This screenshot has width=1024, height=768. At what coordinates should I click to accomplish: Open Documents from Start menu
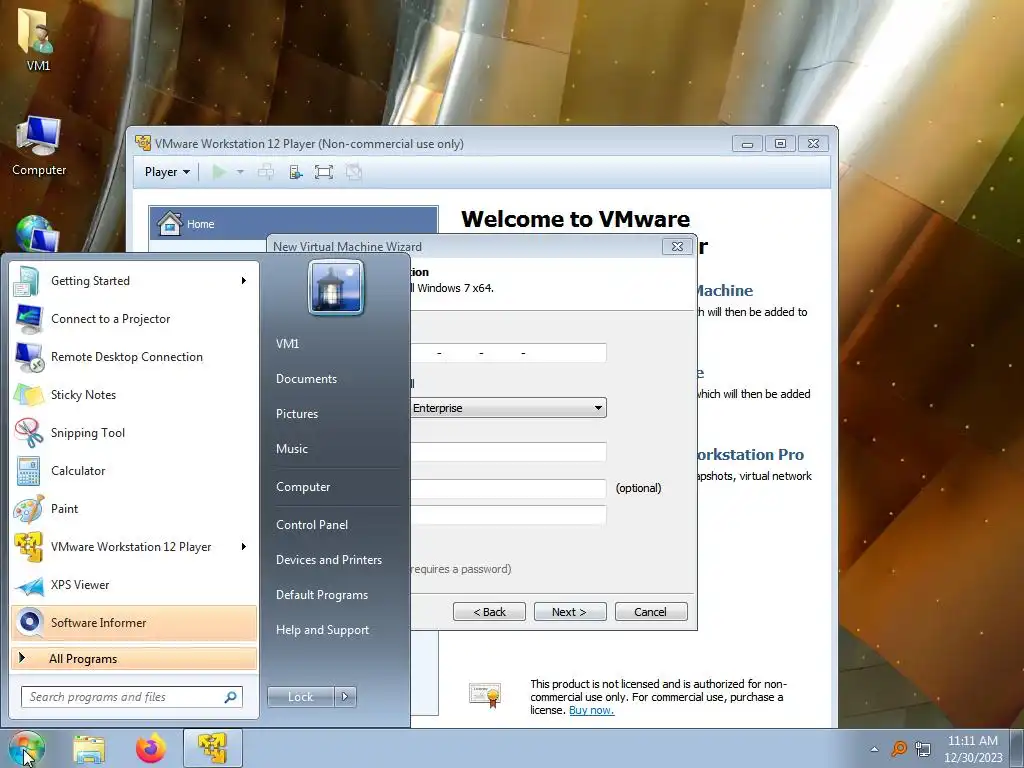(x=306, y=379)
